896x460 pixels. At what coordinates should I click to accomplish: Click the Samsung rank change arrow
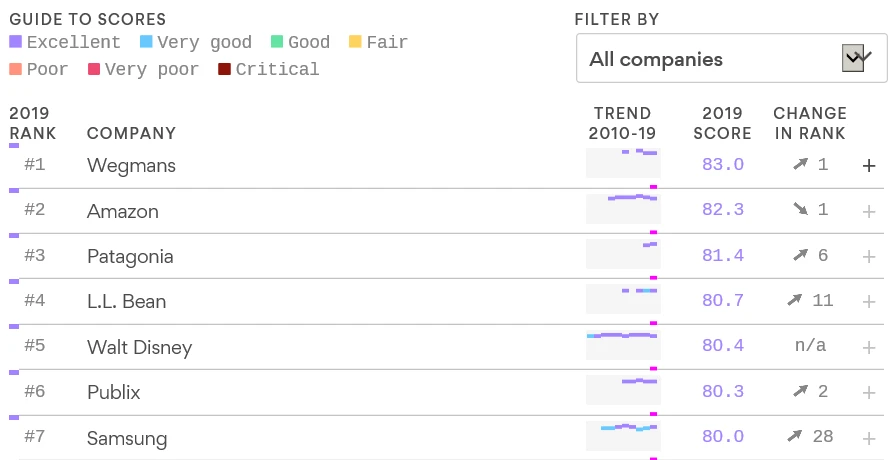coord(795,436)
